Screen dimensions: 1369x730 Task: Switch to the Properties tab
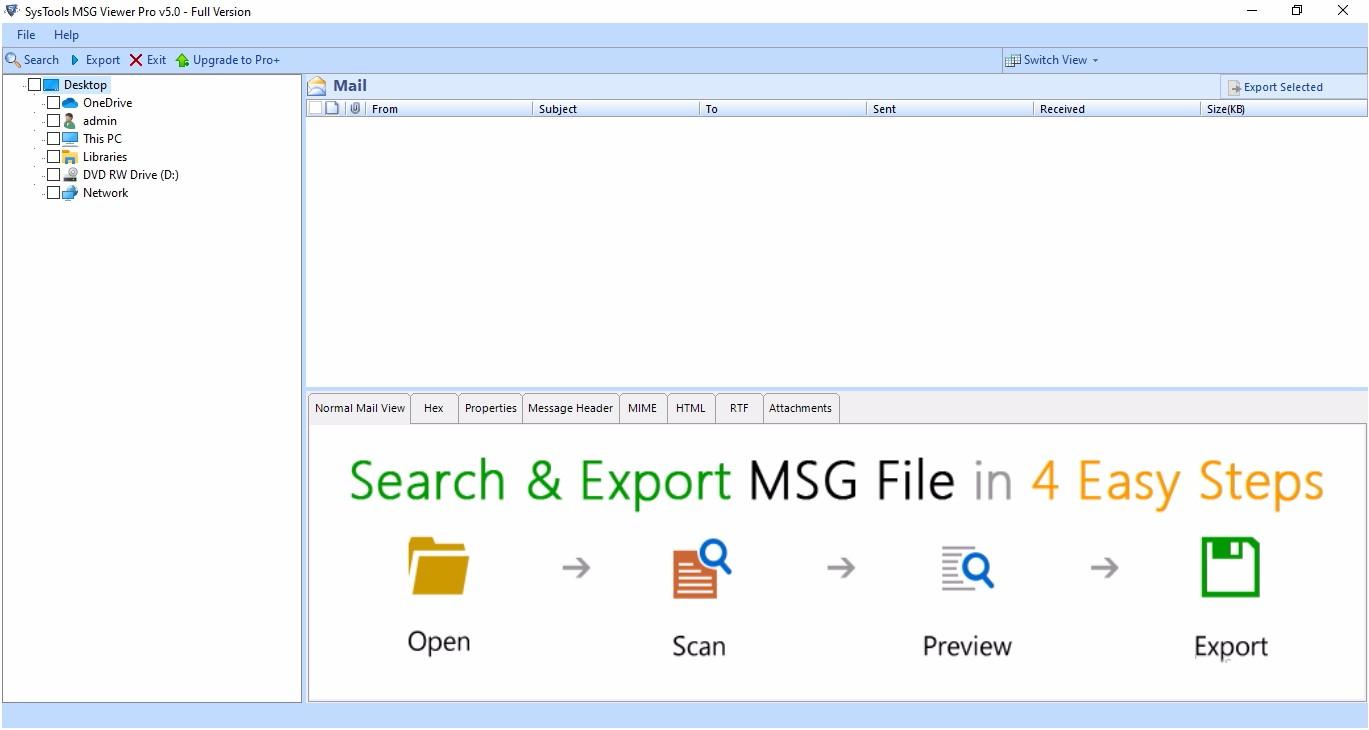click(x=491, y=408)
